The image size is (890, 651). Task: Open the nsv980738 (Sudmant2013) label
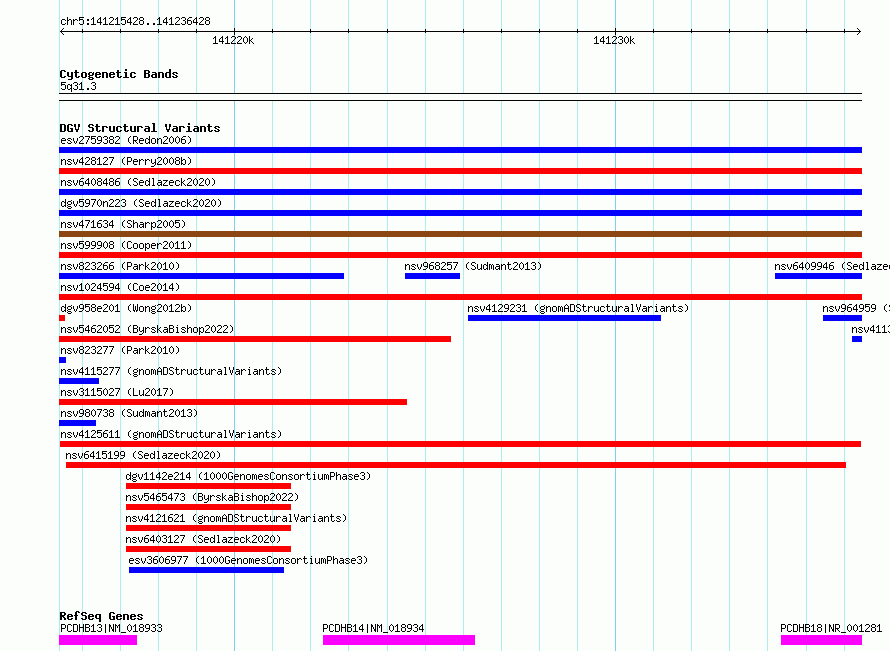(129, 413)
